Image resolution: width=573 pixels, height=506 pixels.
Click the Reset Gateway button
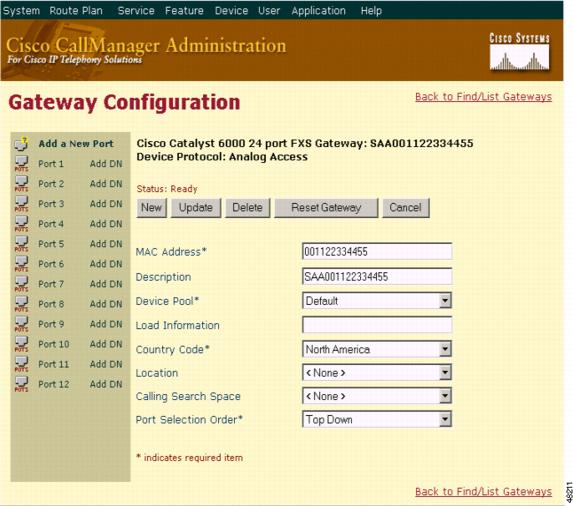click(x=326, y=208)
